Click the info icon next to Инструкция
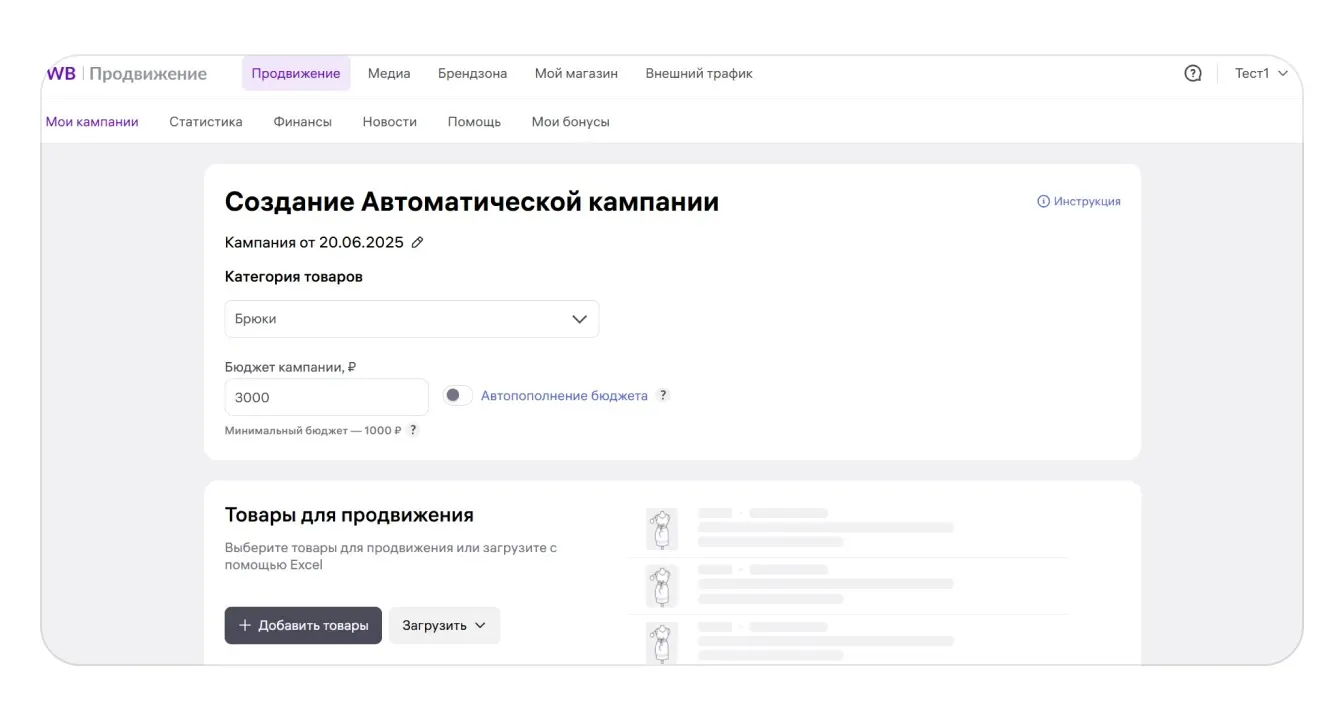 1044,201
